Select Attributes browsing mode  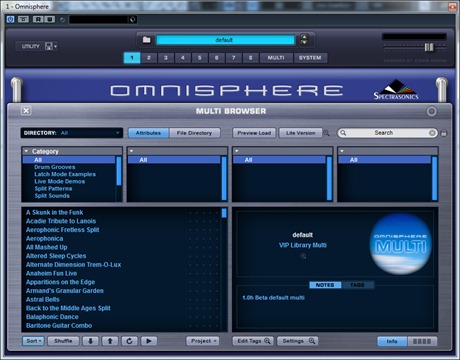(148, 133)
